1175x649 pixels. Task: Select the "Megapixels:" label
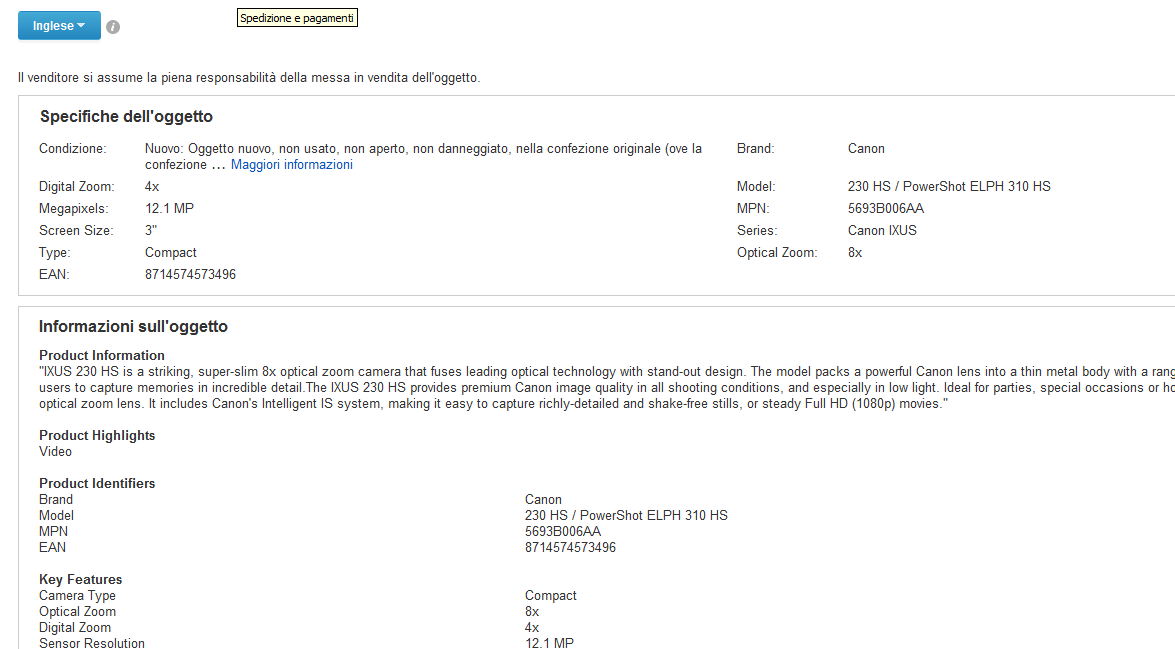(73, 208)
